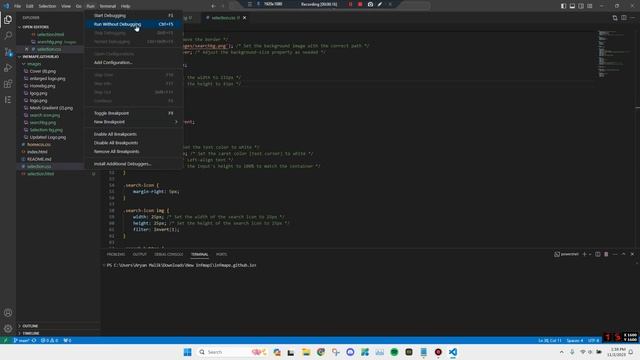
Task: Toggle the bottom panel layout icon
Action: click(x=572, y=6)
